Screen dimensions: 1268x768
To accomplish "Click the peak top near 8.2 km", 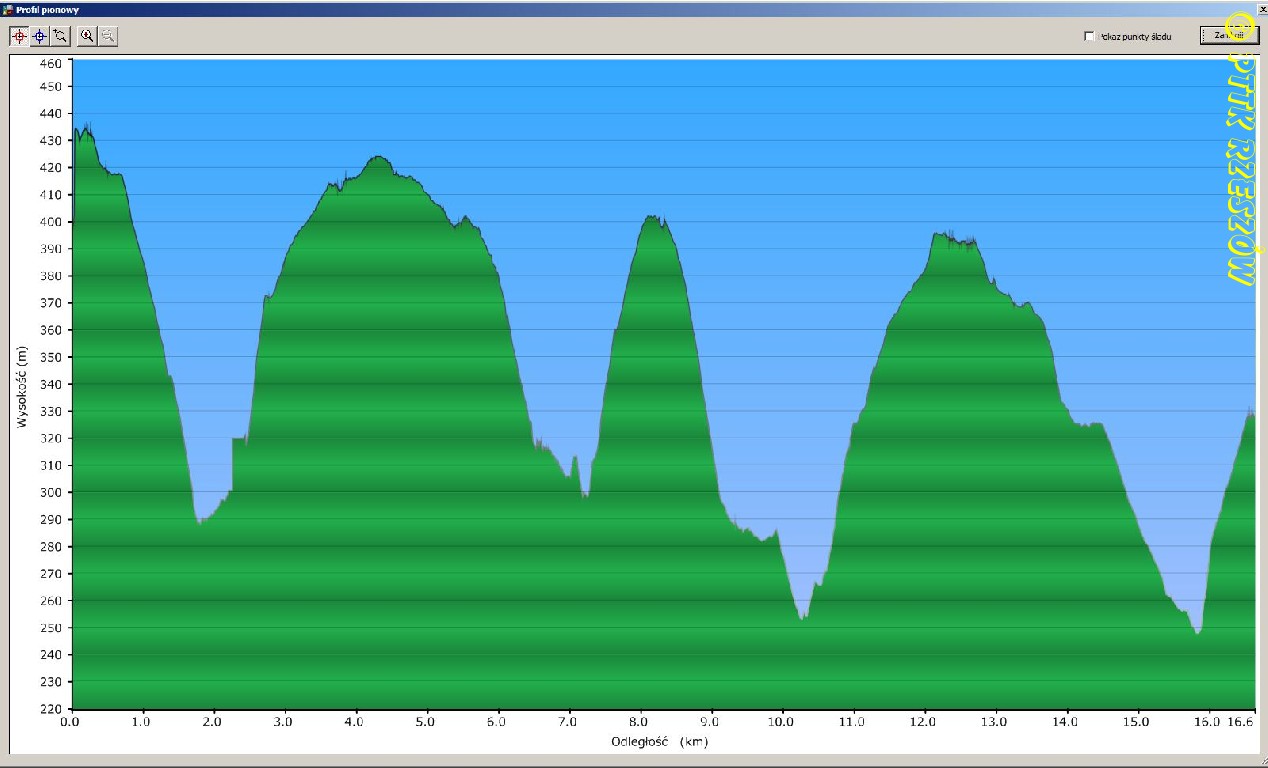I will tap(652, 217).
